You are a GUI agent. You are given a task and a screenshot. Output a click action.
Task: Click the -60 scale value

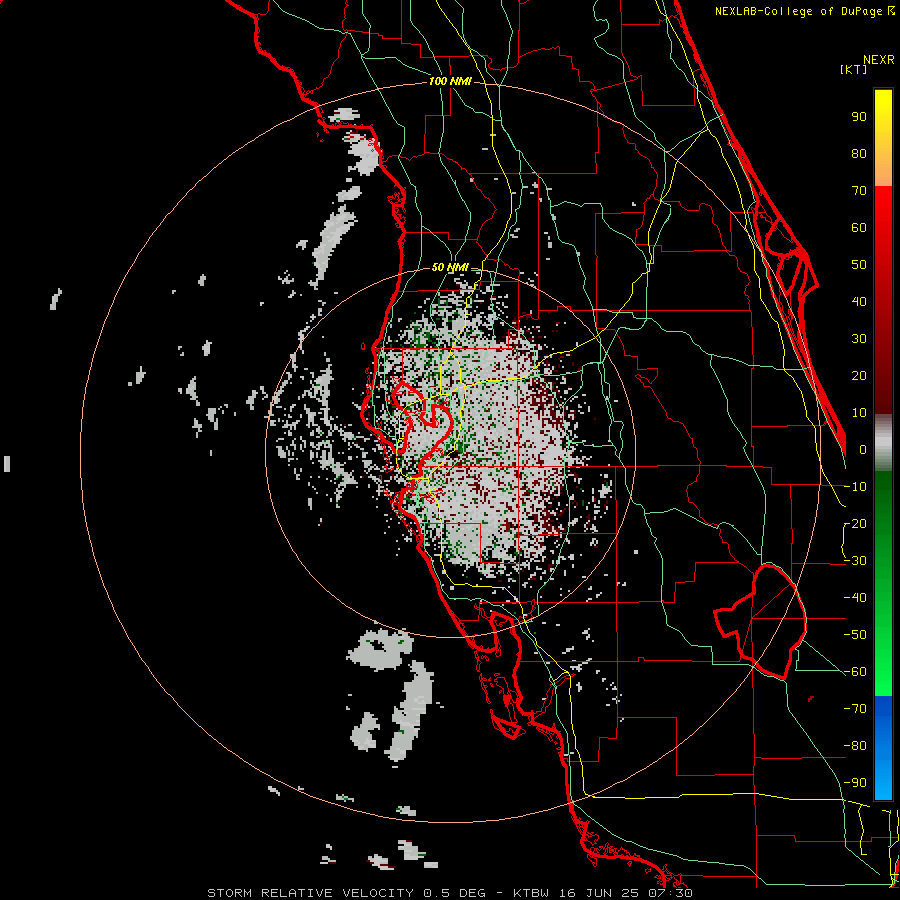(x=855, y=672)
